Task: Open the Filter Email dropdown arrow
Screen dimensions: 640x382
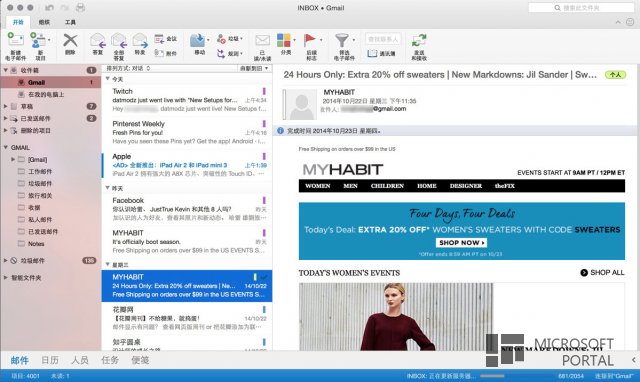Action: [x=353, y=40]
